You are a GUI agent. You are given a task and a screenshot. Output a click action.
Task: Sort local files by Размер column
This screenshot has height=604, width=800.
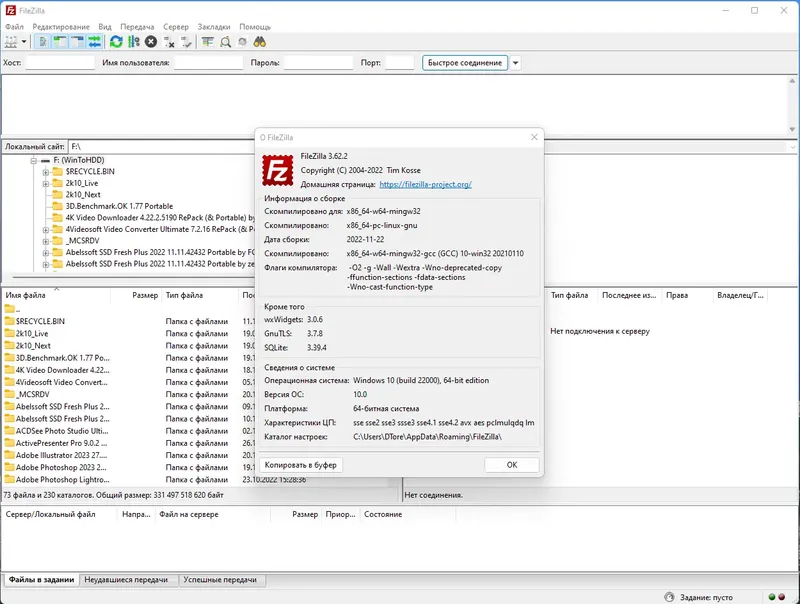coord(136,295)
